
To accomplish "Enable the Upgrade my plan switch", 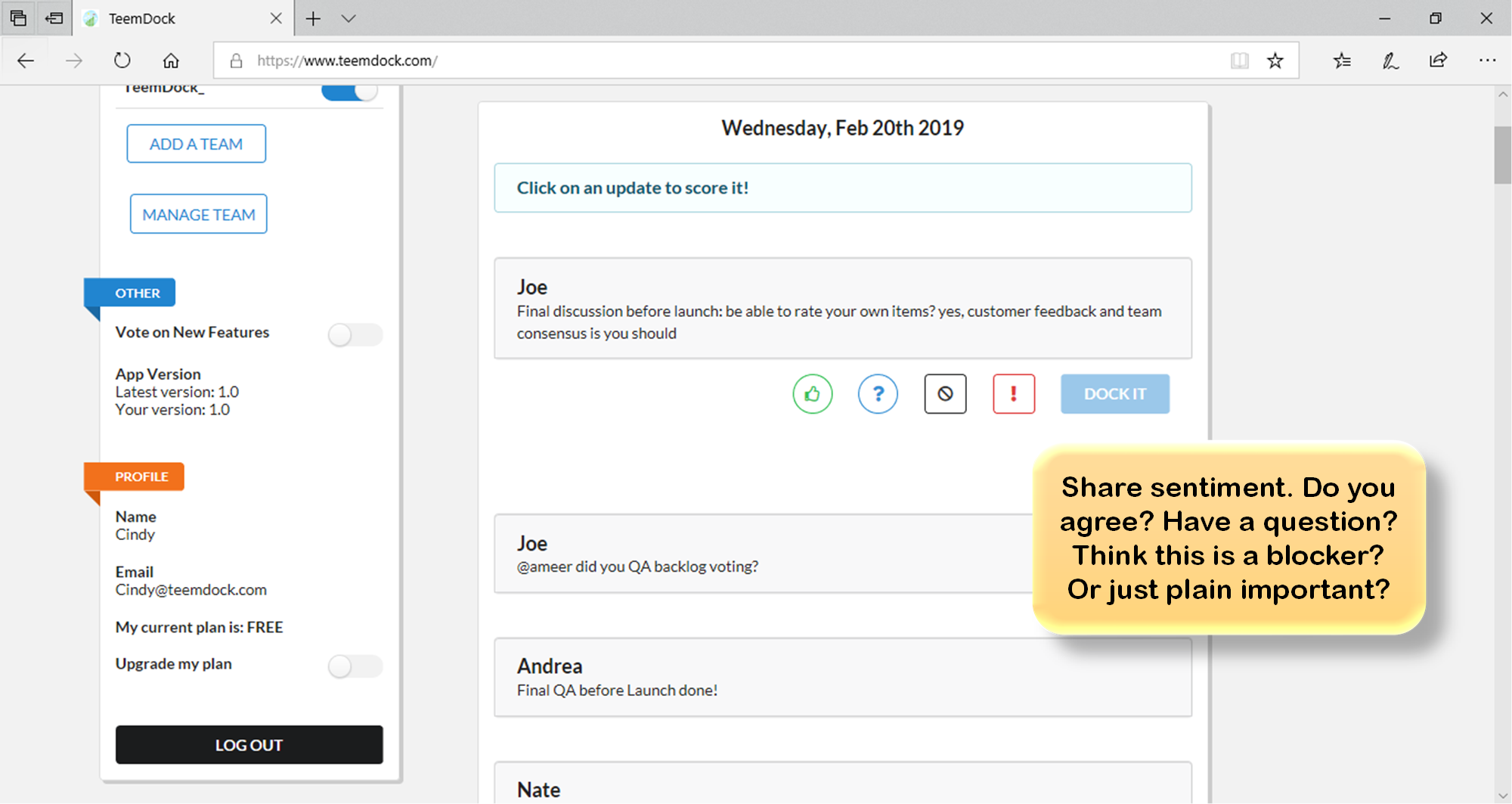I will point(355,666).
